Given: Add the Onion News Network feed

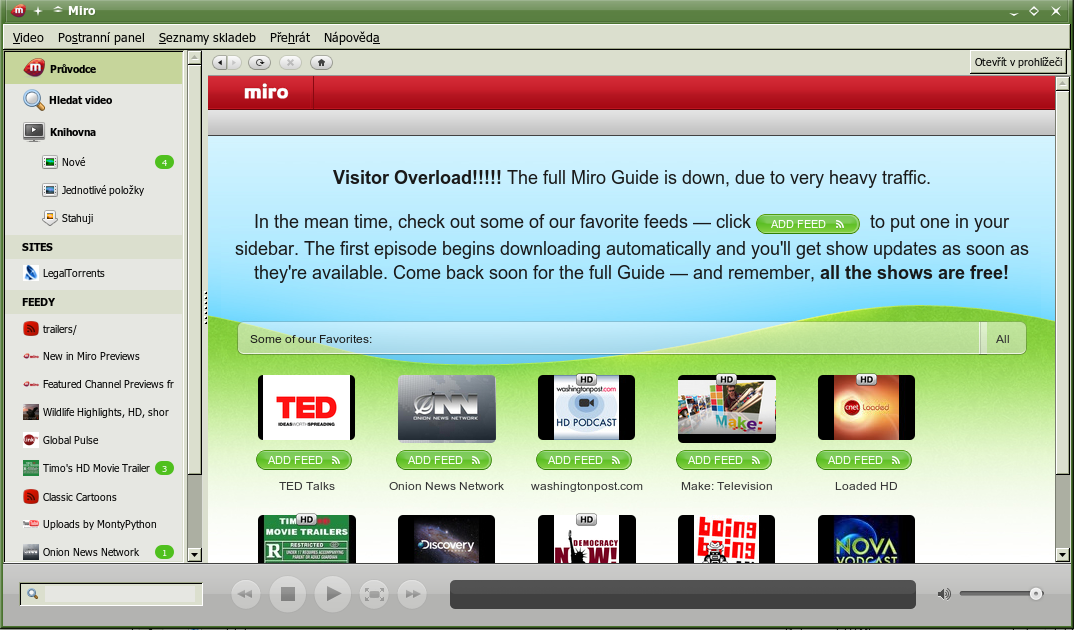Looking at the screenshot, I should [x=444, y=460].
